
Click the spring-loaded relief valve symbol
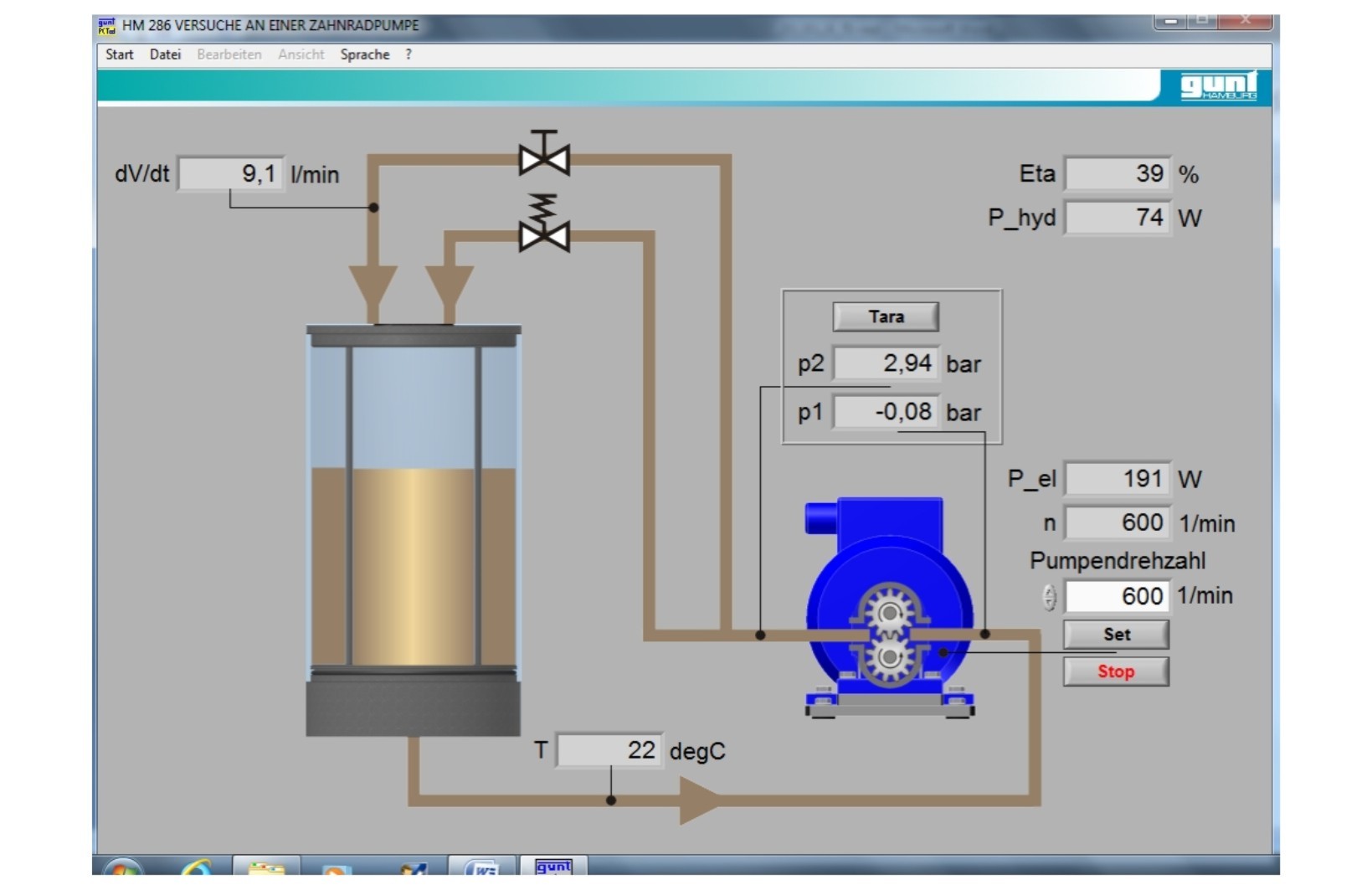(x=544, y=224)
